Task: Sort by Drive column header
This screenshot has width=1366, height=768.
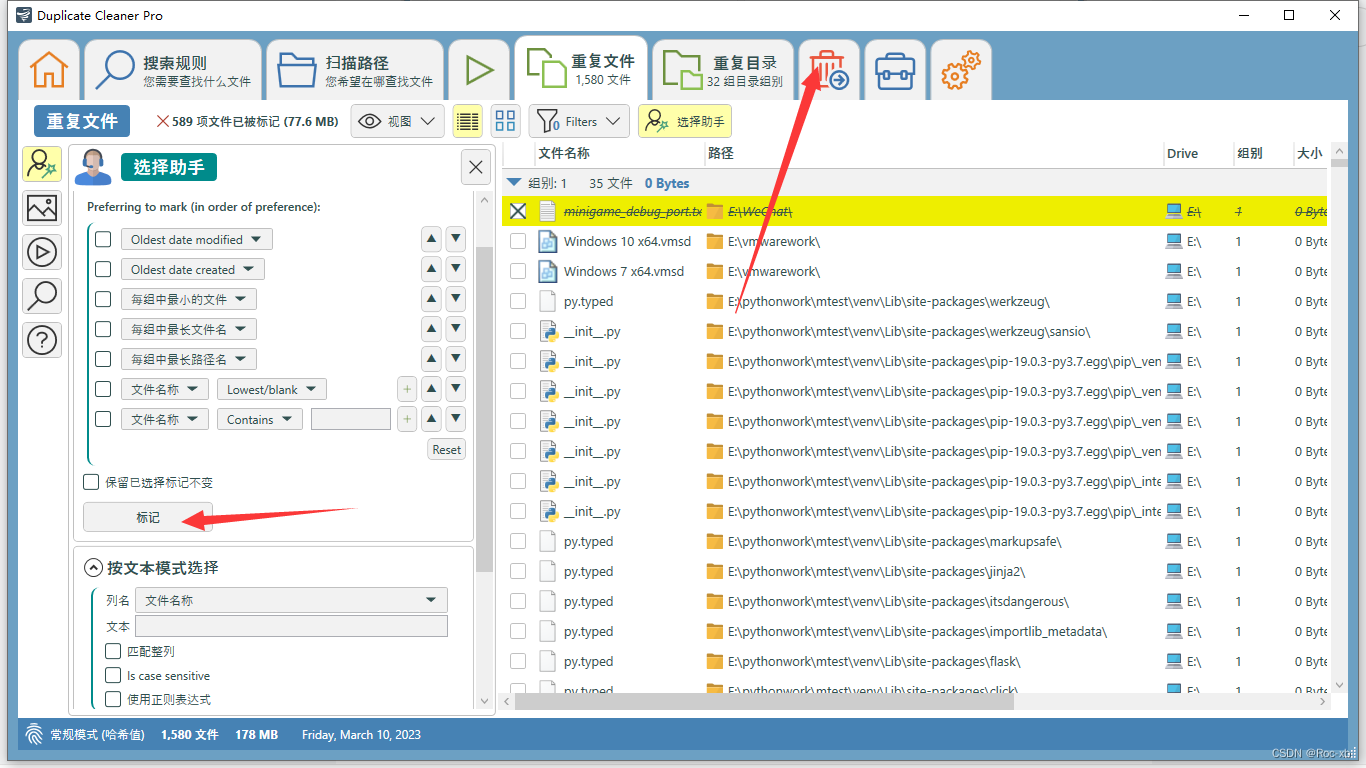Action: click(1182, 153)
